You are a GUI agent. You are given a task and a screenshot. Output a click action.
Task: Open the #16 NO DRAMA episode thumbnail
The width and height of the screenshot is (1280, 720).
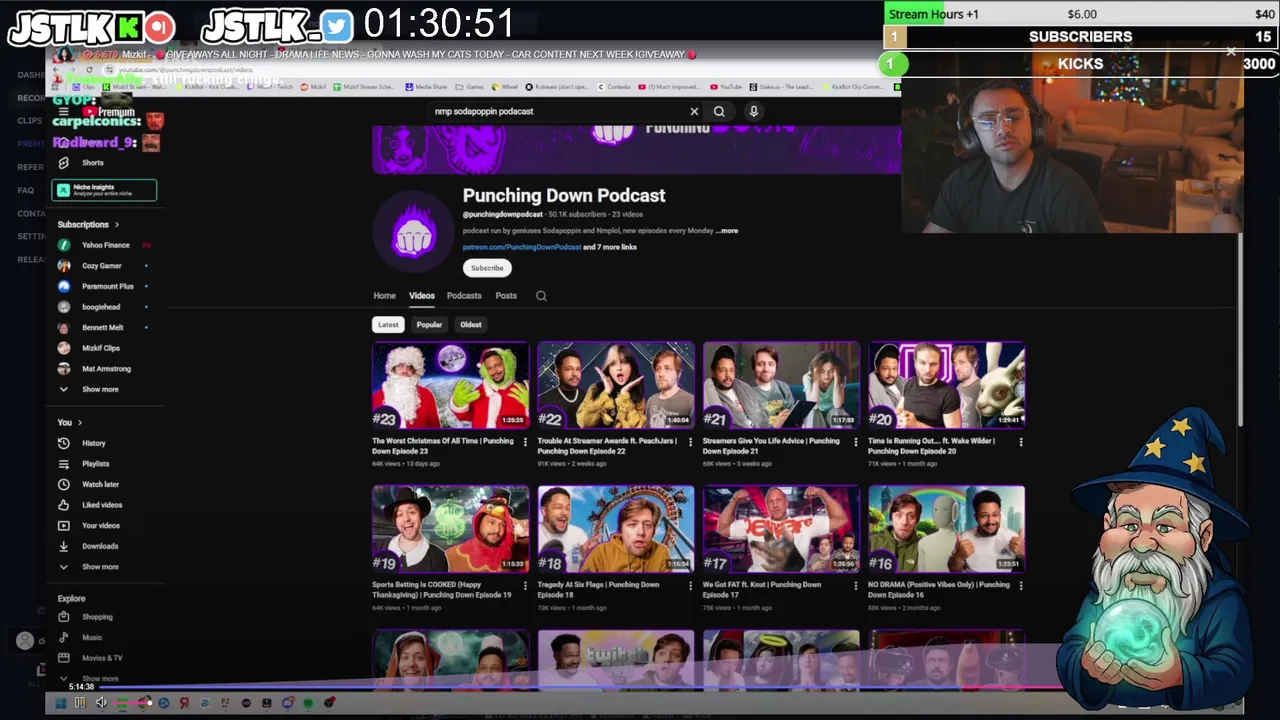946,530
